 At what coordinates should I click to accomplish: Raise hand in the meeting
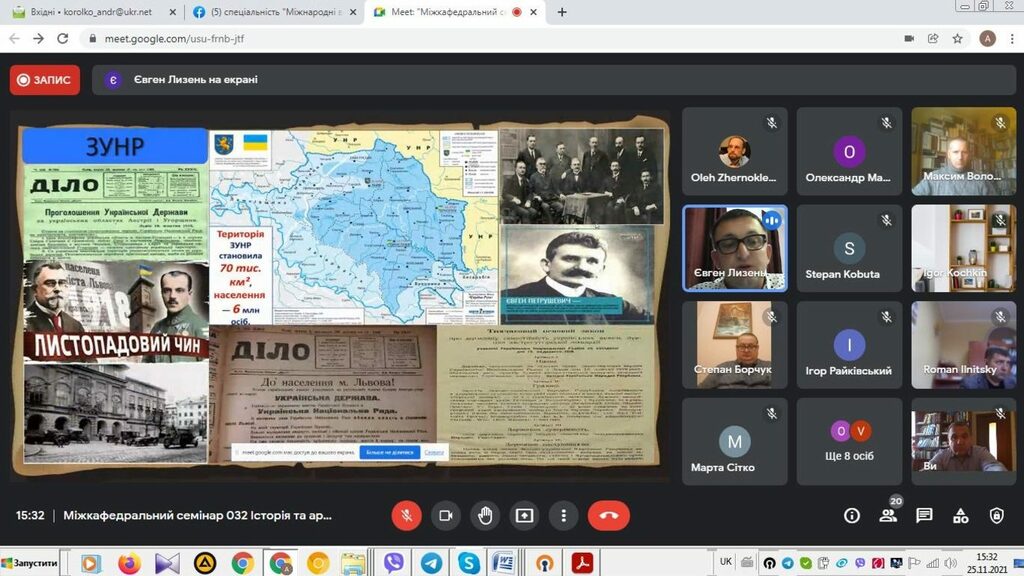(x=485, y=515)
